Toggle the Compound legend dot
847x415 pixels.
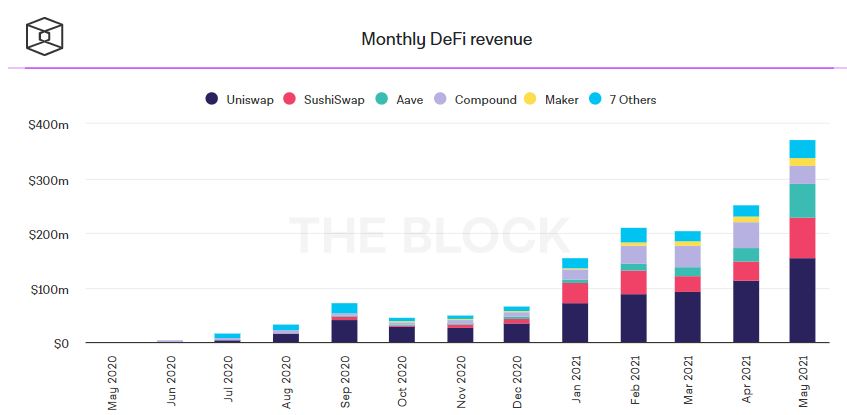[x=441, y=99]
